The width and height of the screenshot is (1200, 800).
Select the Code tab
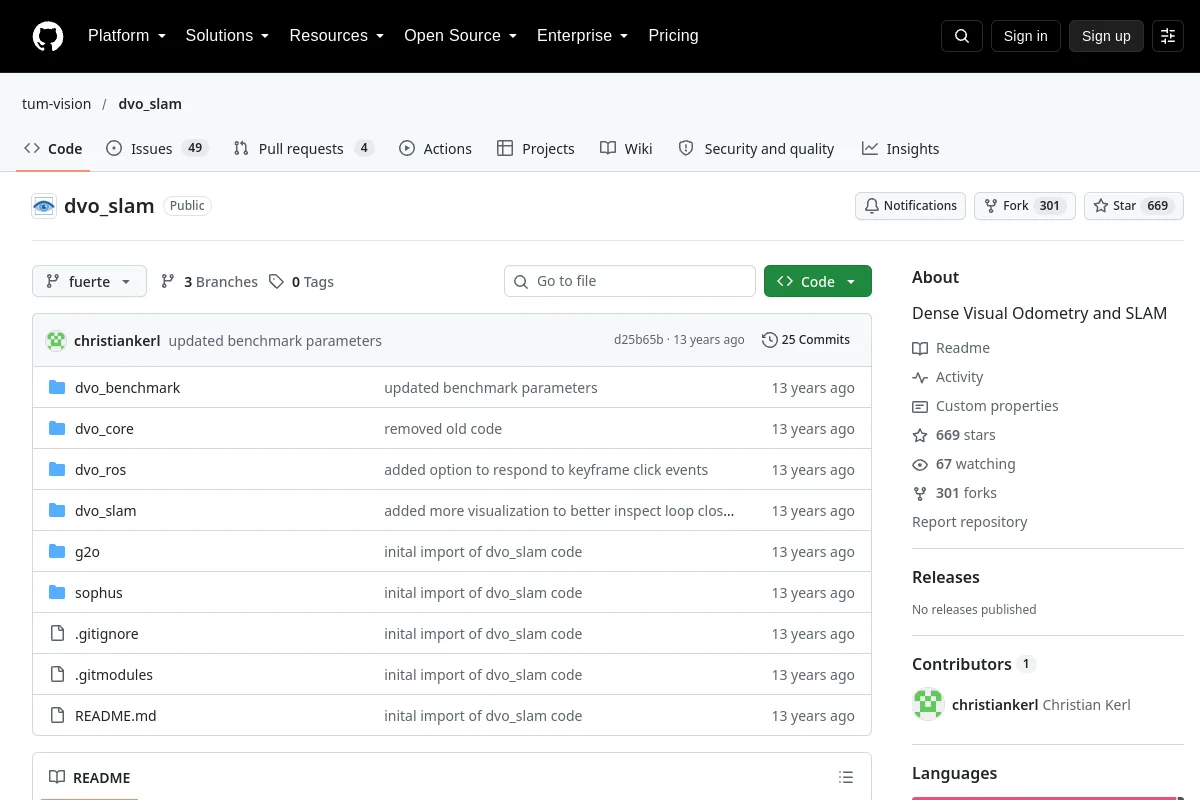(x=53, y=148)
